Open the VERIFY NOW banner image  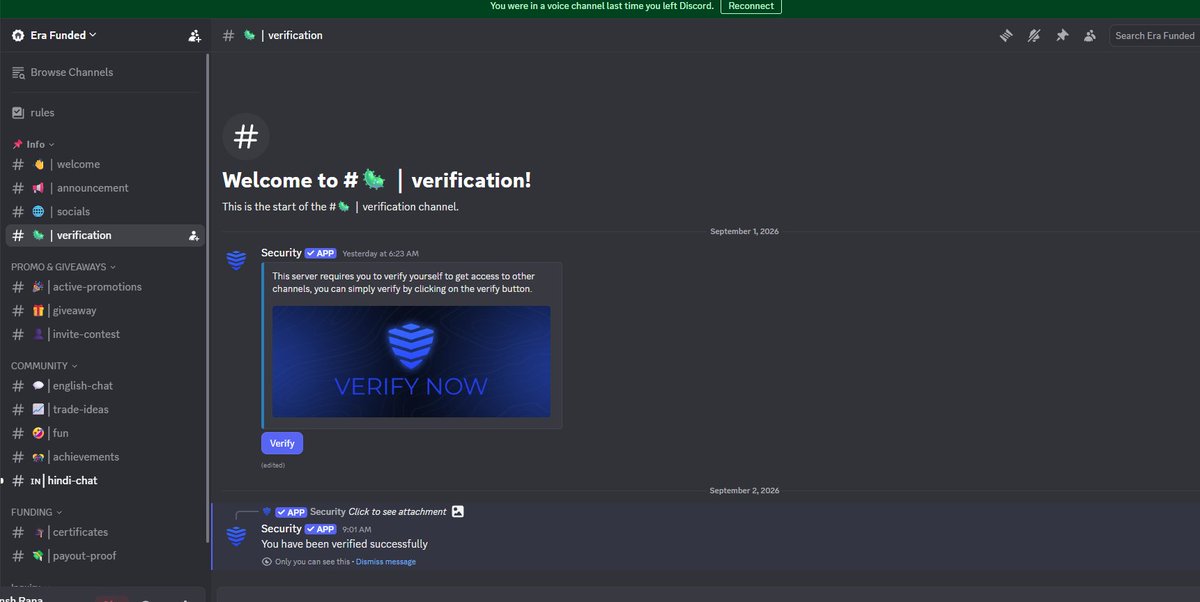(x=411, y=361)
